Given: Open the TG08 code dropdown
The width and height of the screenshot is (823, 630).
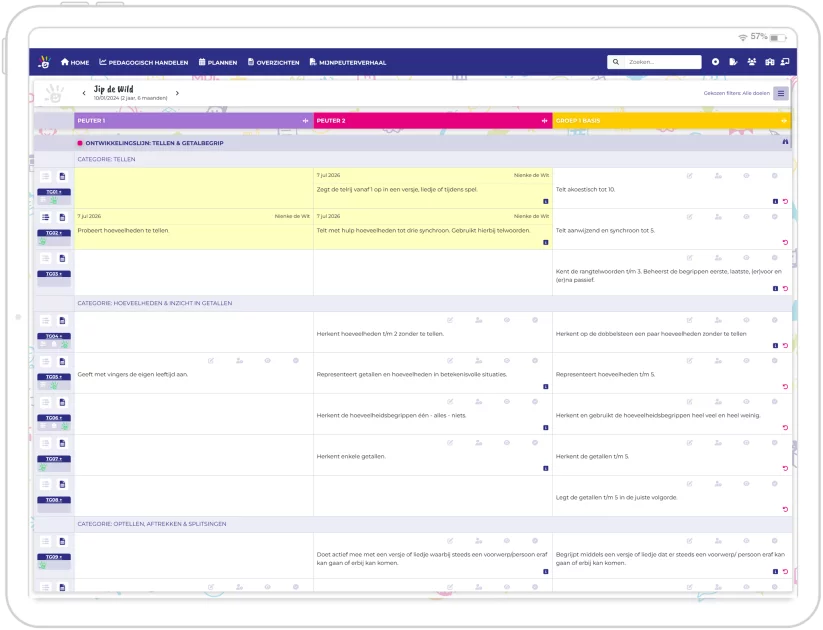Looking at the screenshot, I should (x=54, y=500).
